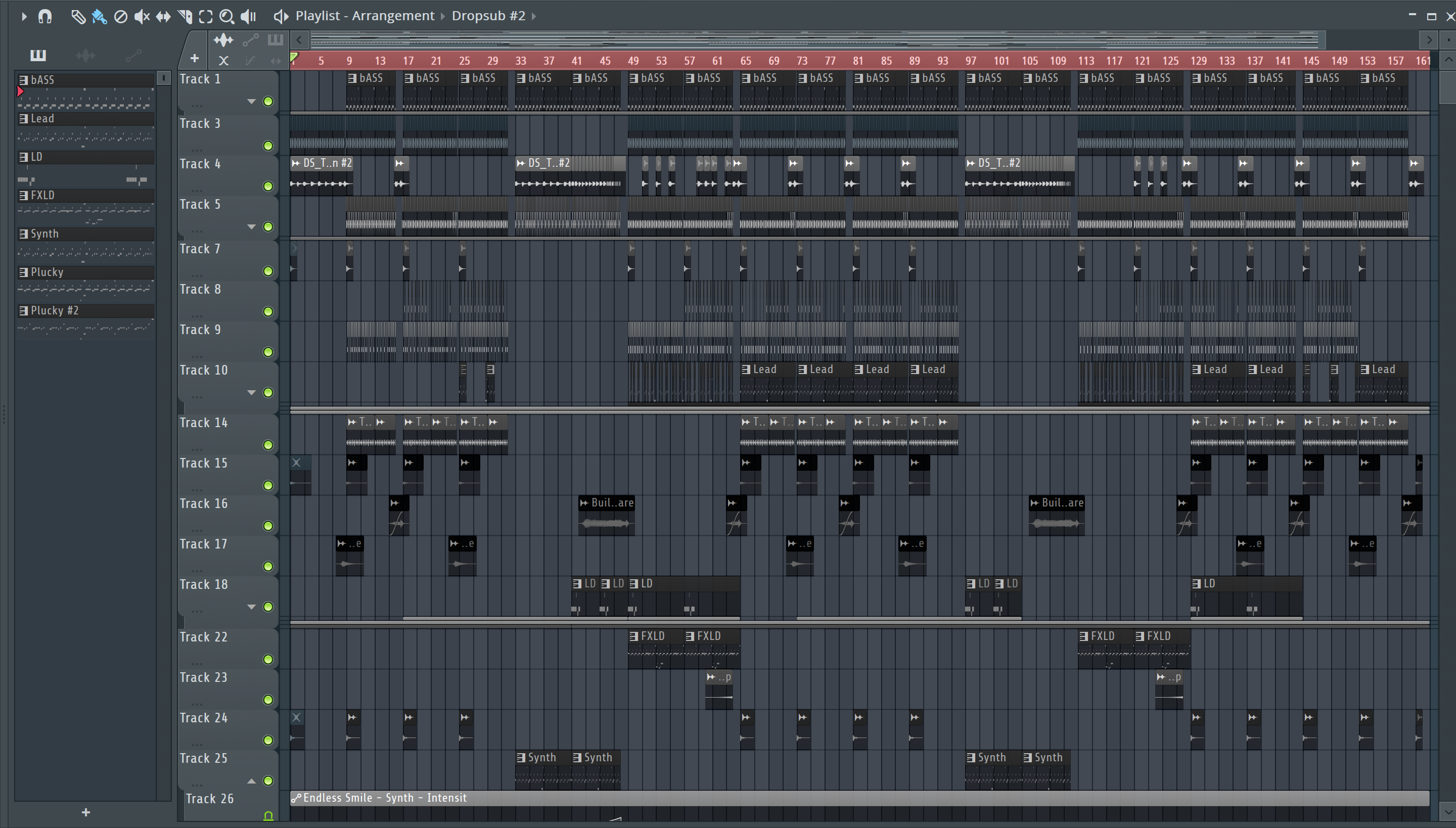Mute Track 1 with its green toggle
This screenshot has height=828, width=1456.
click(268, 102)
